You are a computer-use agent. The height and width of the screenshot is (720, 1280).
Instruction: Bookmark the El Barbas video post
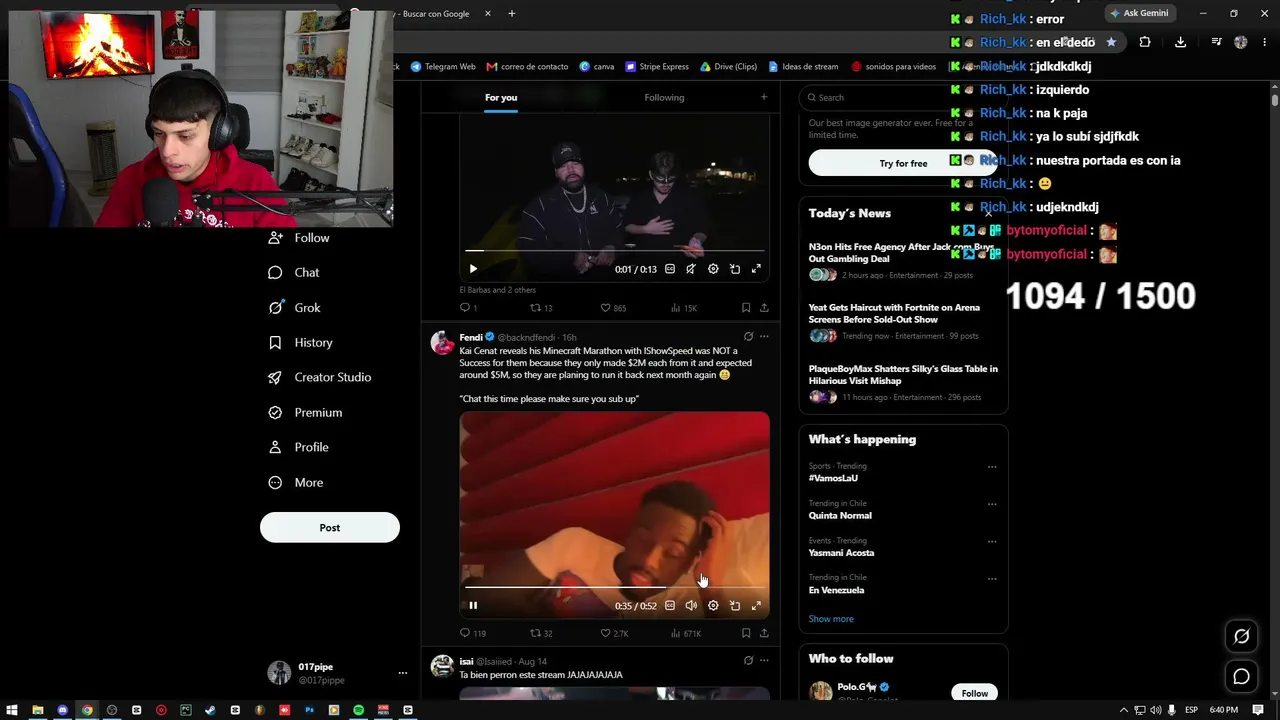click(746, 308)
